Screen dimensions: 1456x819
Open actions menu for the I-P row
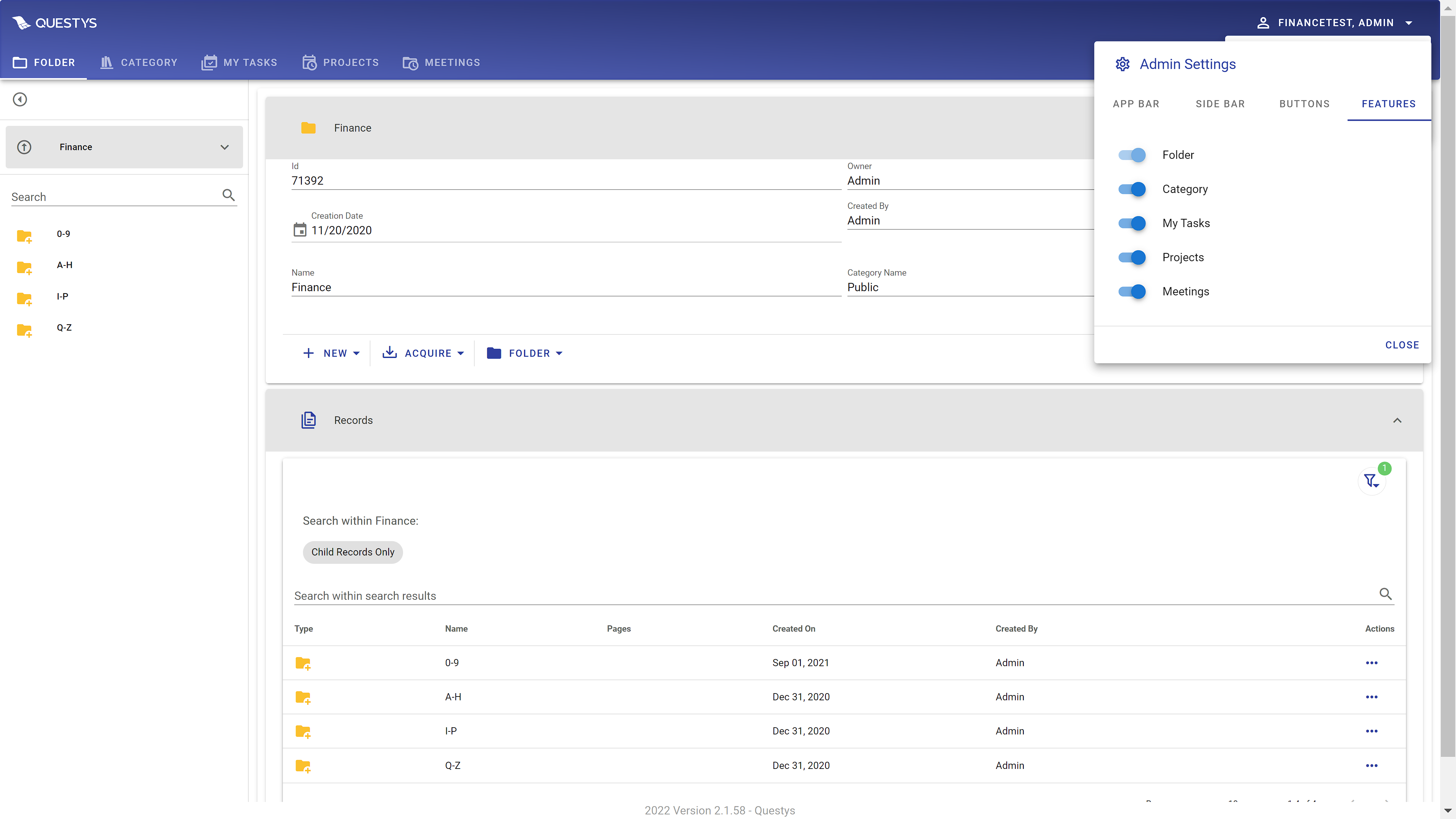[x=1372, y=731]
